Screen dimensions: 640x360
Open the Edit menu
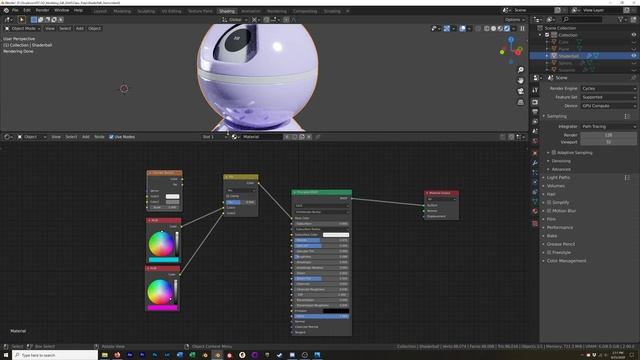tap(27, 10)
